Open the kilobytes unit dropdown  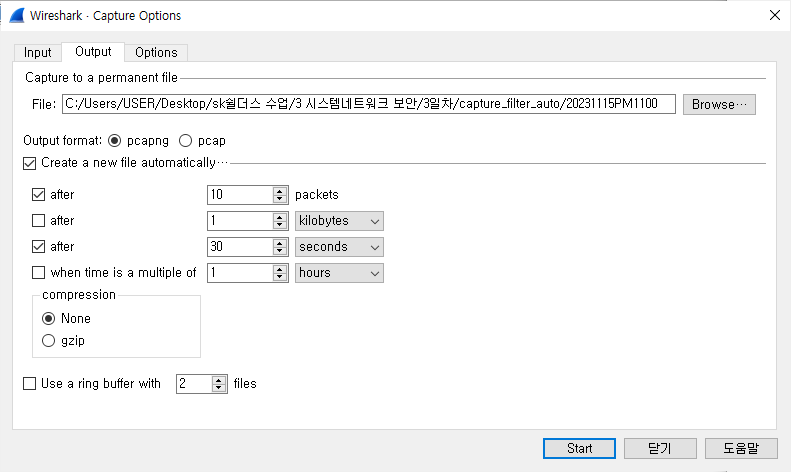point(339,221)
